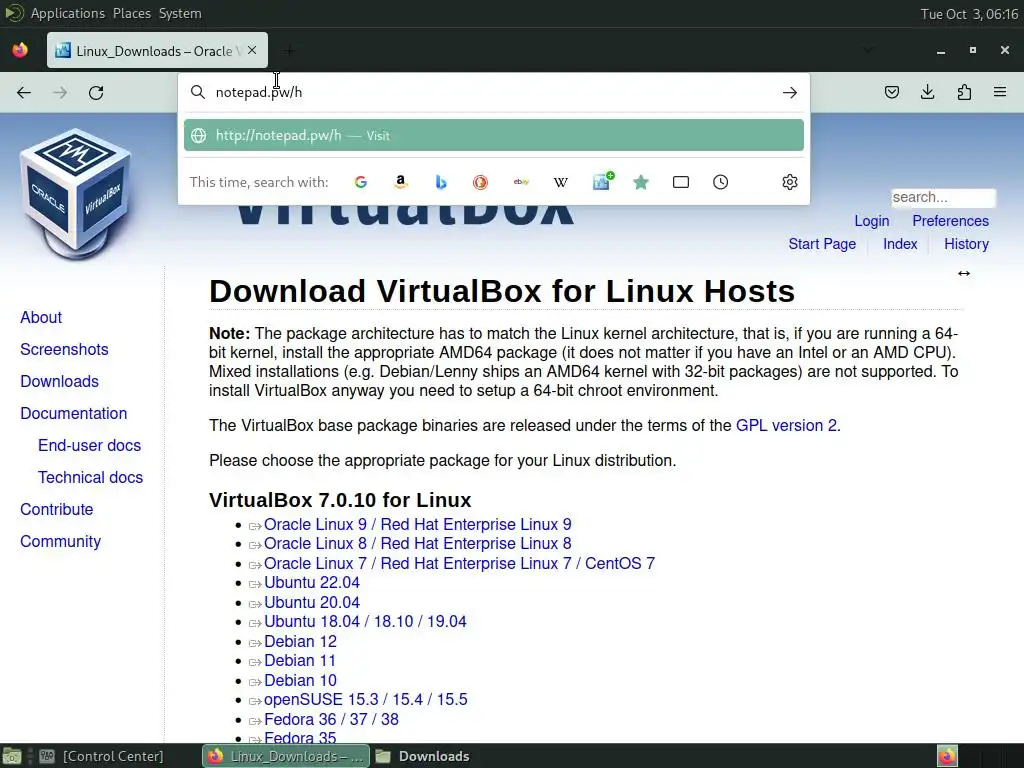Click the Firefox icon in title bar
This screenshot has width=1024, height=768.
coord(20,50)
